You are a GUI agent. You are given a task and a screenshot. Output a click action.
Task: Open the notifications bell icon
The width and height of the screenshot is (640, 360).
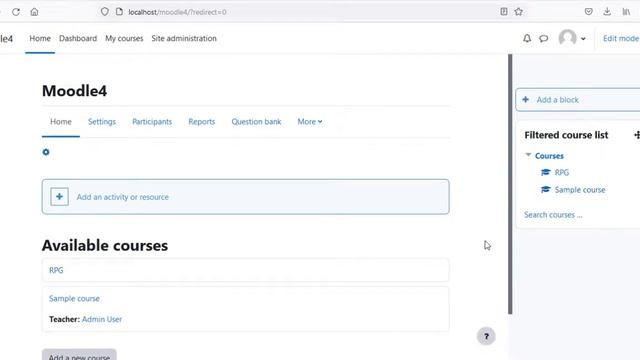coord(527,38)
